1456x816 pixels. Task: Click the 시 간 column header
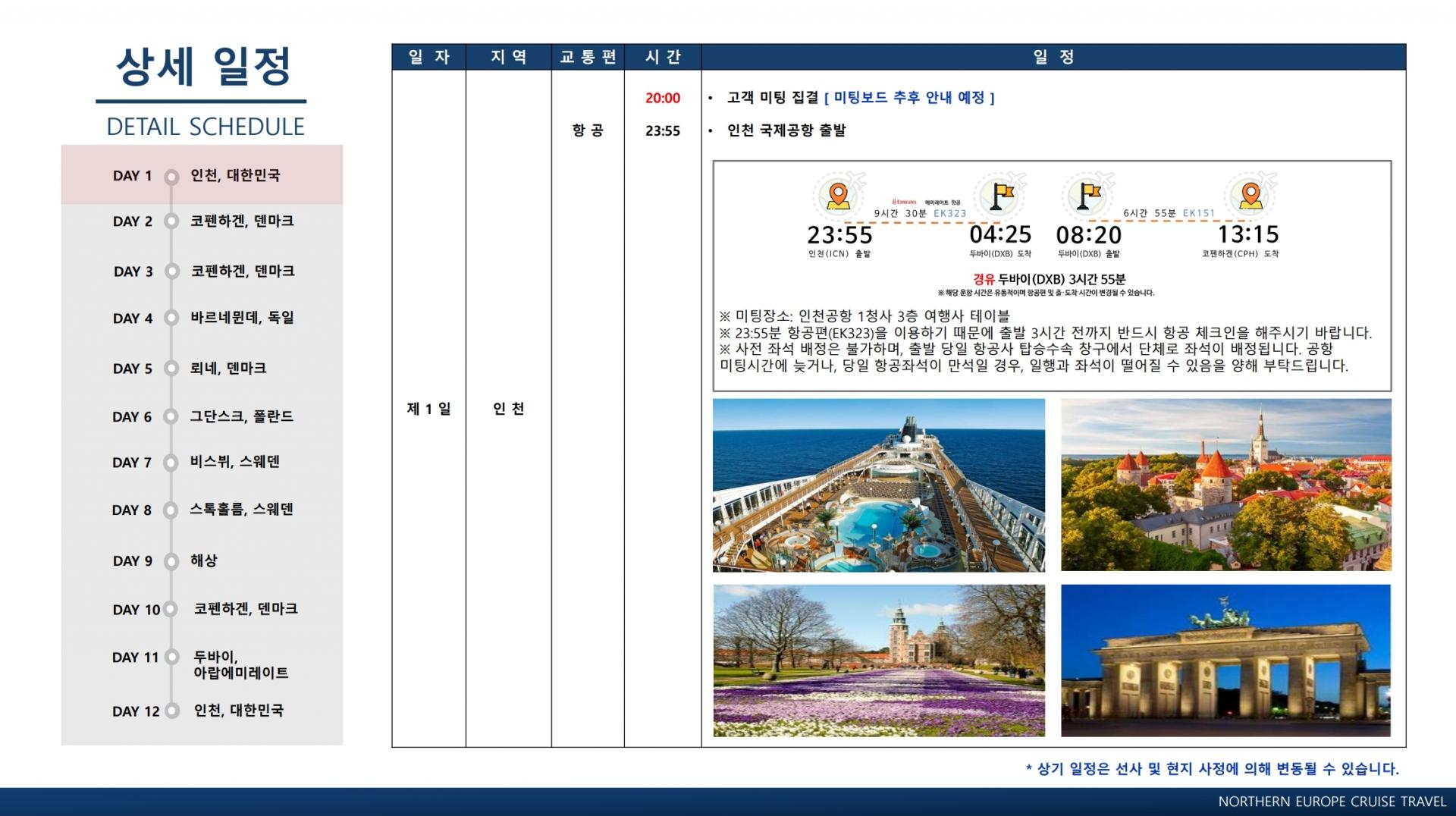tap(663, 57)
